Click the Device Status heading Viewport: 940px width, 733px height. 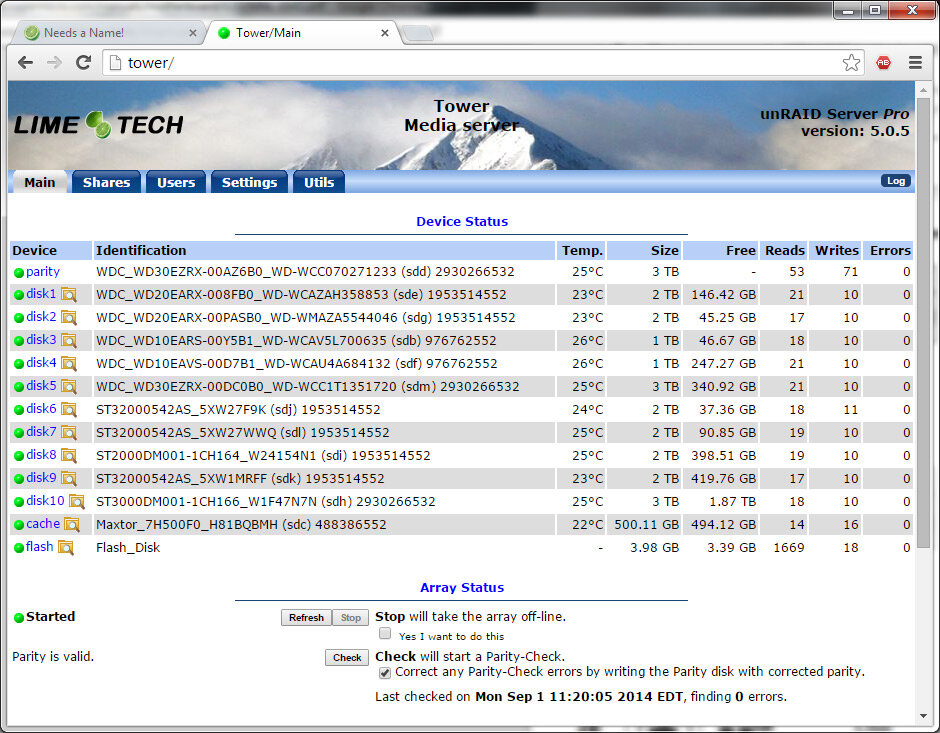[462, 221]
